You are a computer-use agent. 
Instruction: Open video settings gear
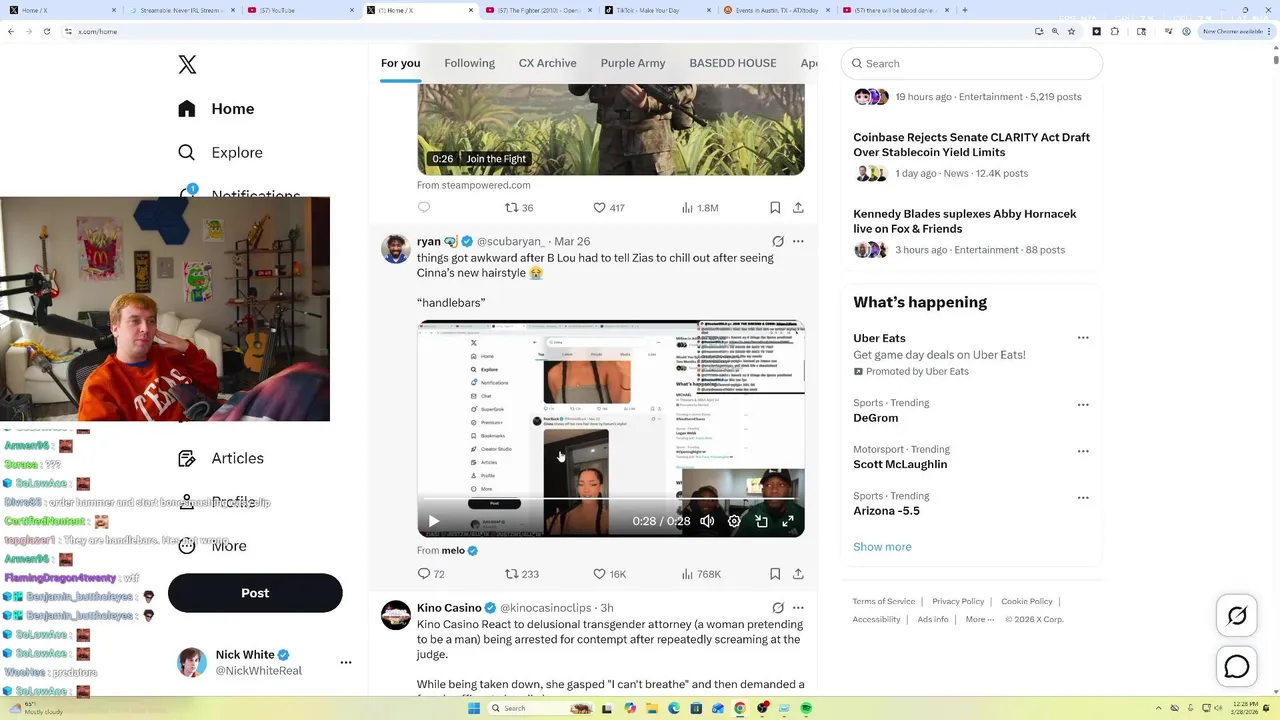click(x=734, y=521)
